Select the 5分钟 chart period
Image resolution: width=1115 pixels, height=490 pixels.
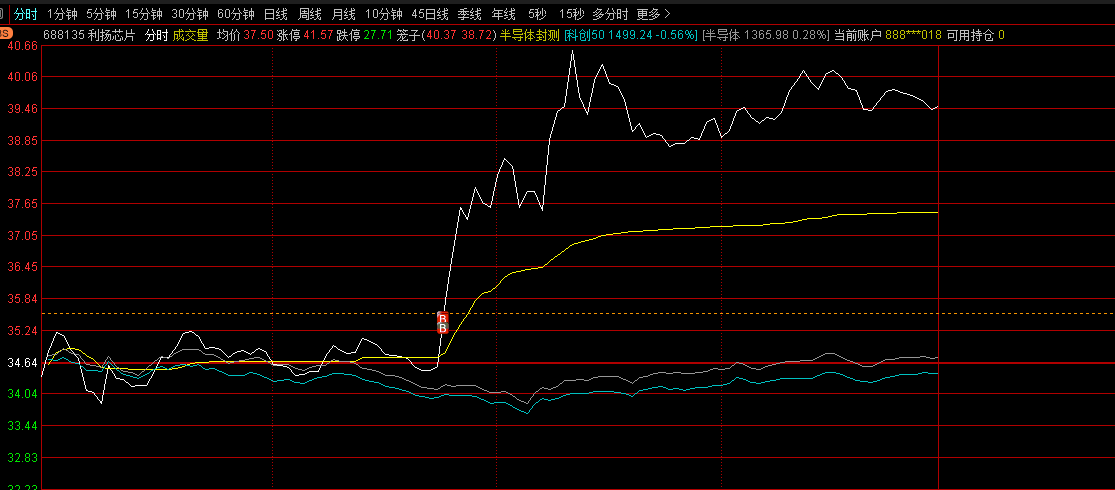pos(100,14)
